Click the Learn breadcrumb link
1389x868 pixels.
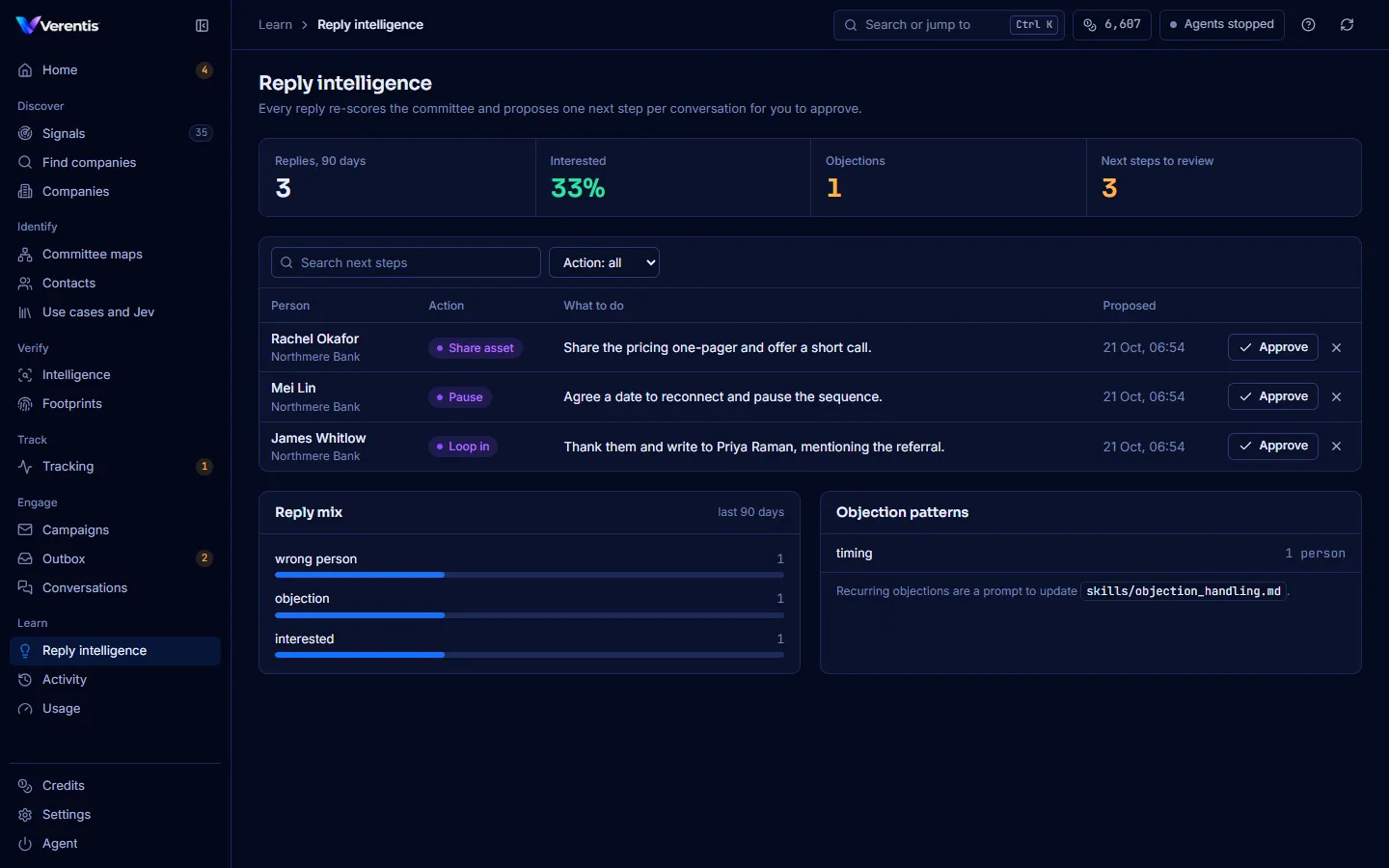point(275,25)
